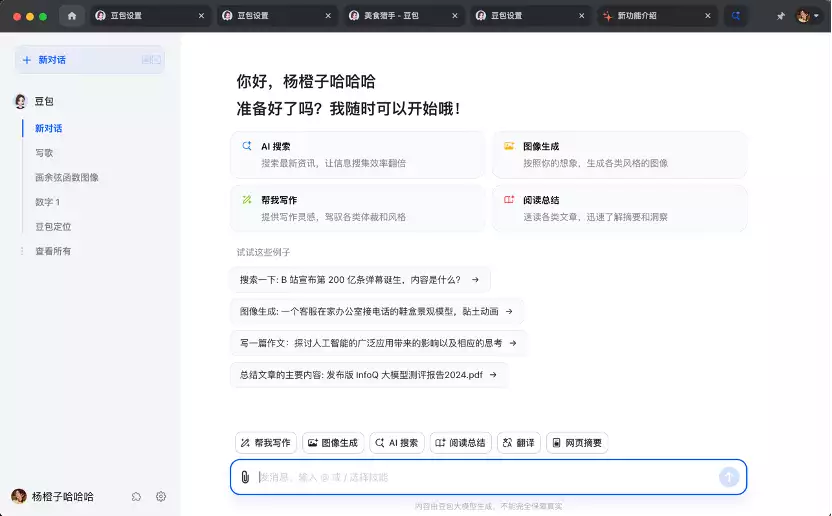832x516 pixels.
Task: Click the plus icon on 新对话 button
Action: coord(27,60)
